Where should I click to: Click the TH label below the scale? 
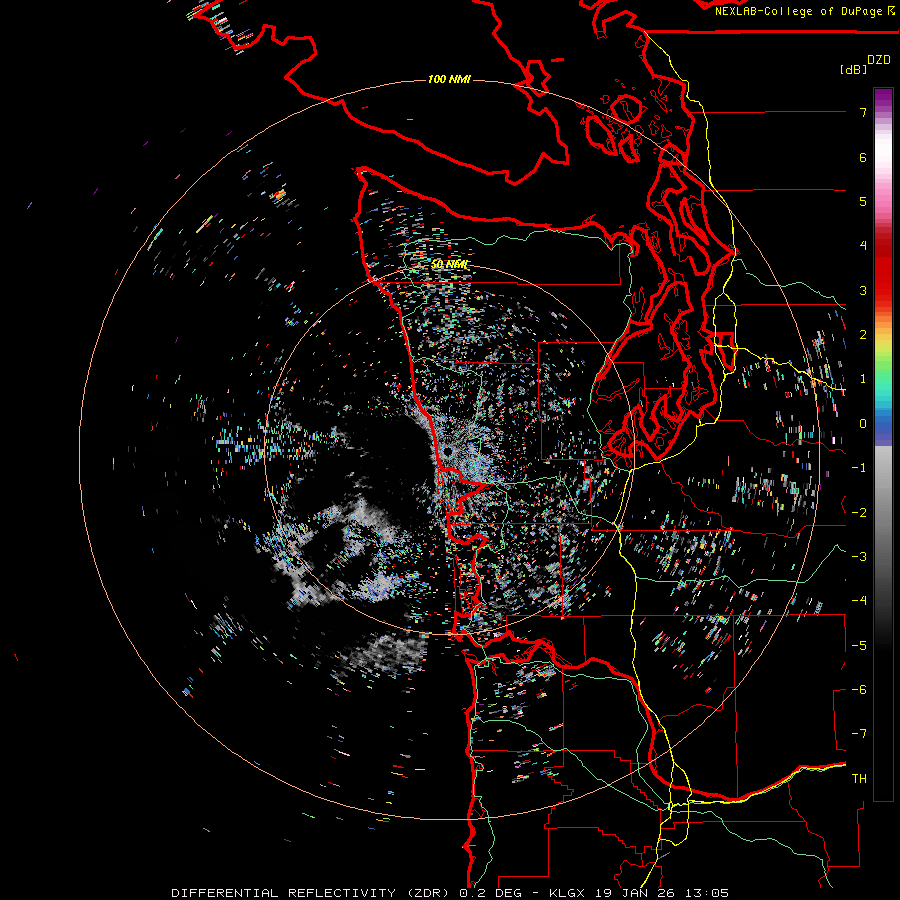click(x=859, y=779)
